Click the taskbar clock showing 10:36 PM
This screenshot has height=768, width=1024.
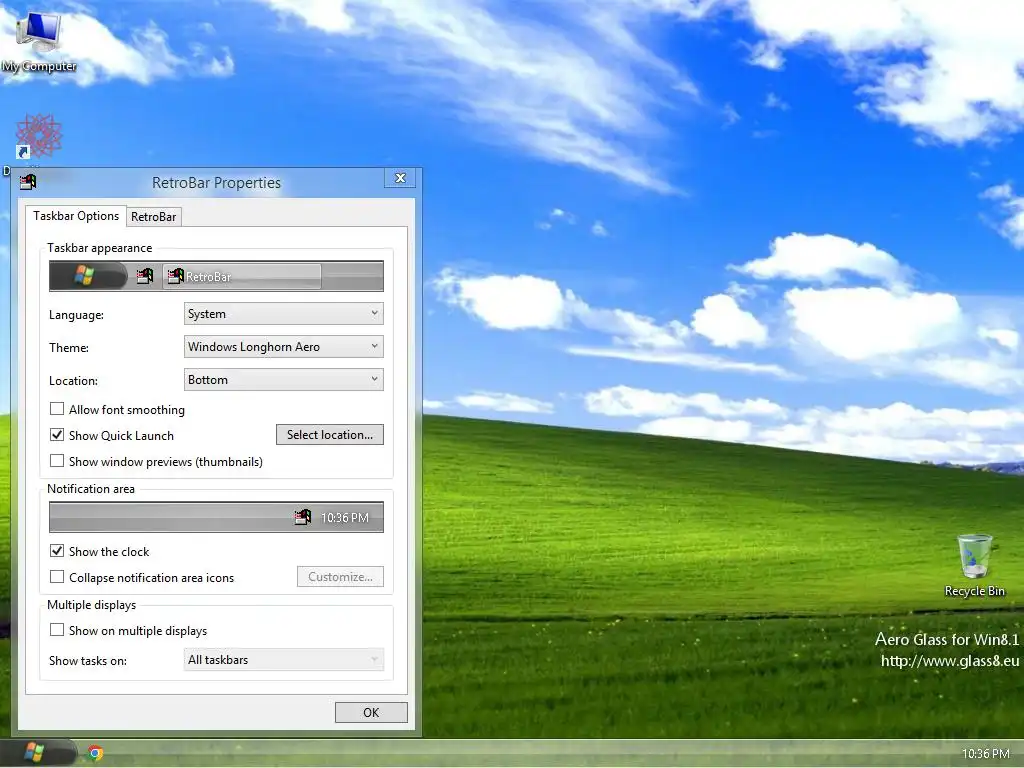pyautogui.click(x=985, y=754)
